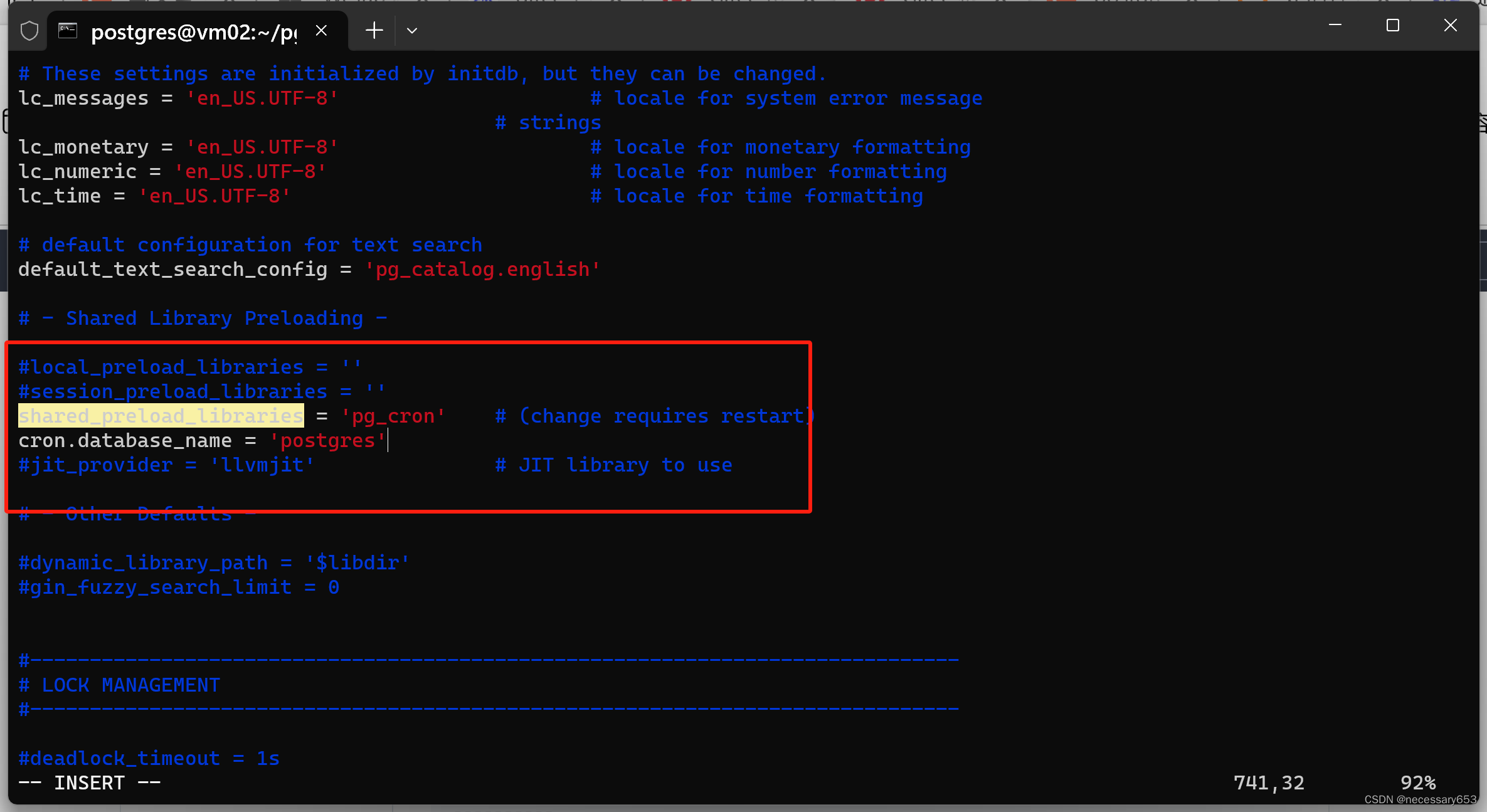1487x812 pixels.
Task: Click the administrator shield icon in the title bar
Action: 29,30
